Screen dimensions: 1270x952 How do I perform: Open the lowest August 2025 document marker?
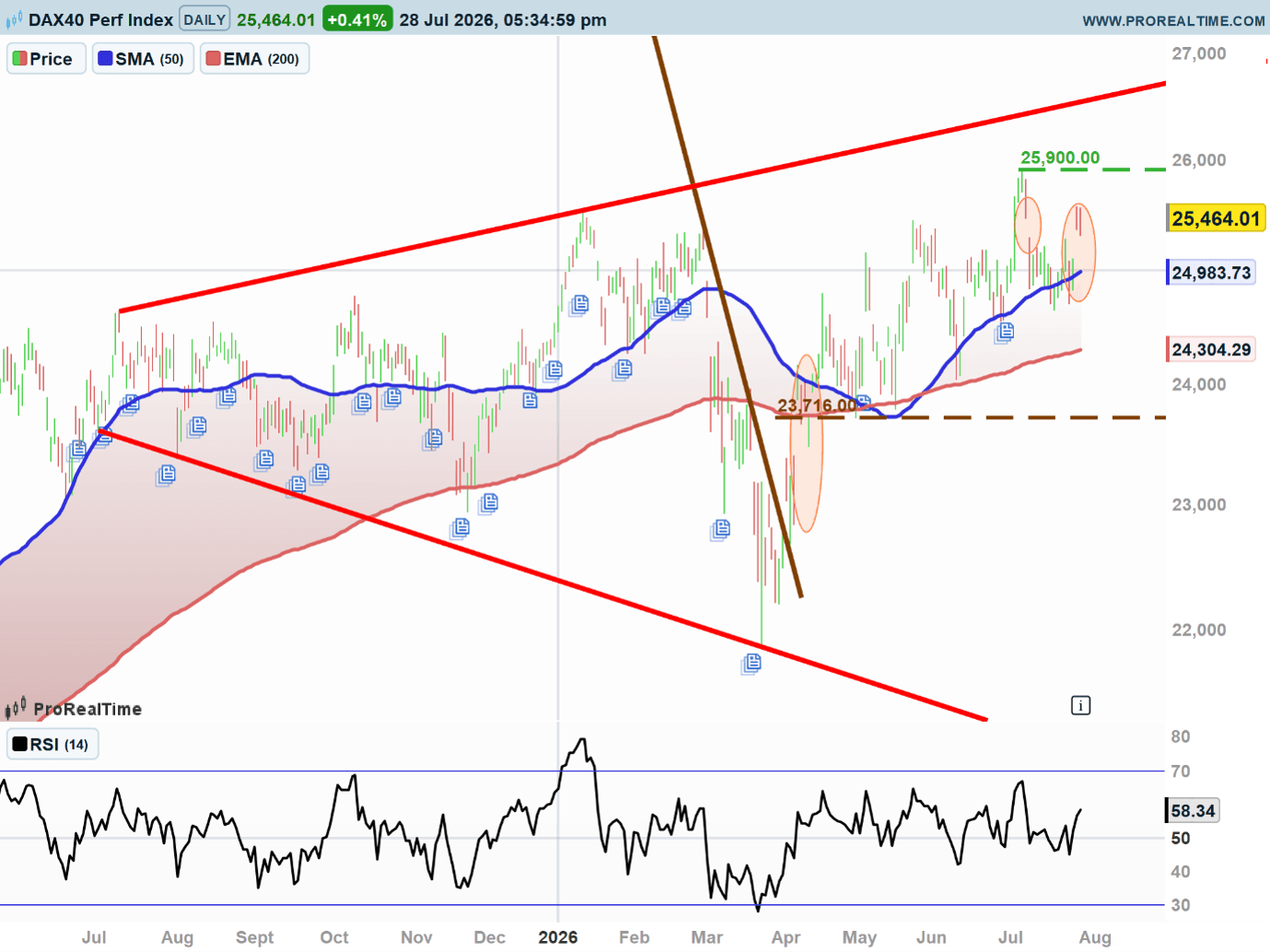(x=166, y=475)
